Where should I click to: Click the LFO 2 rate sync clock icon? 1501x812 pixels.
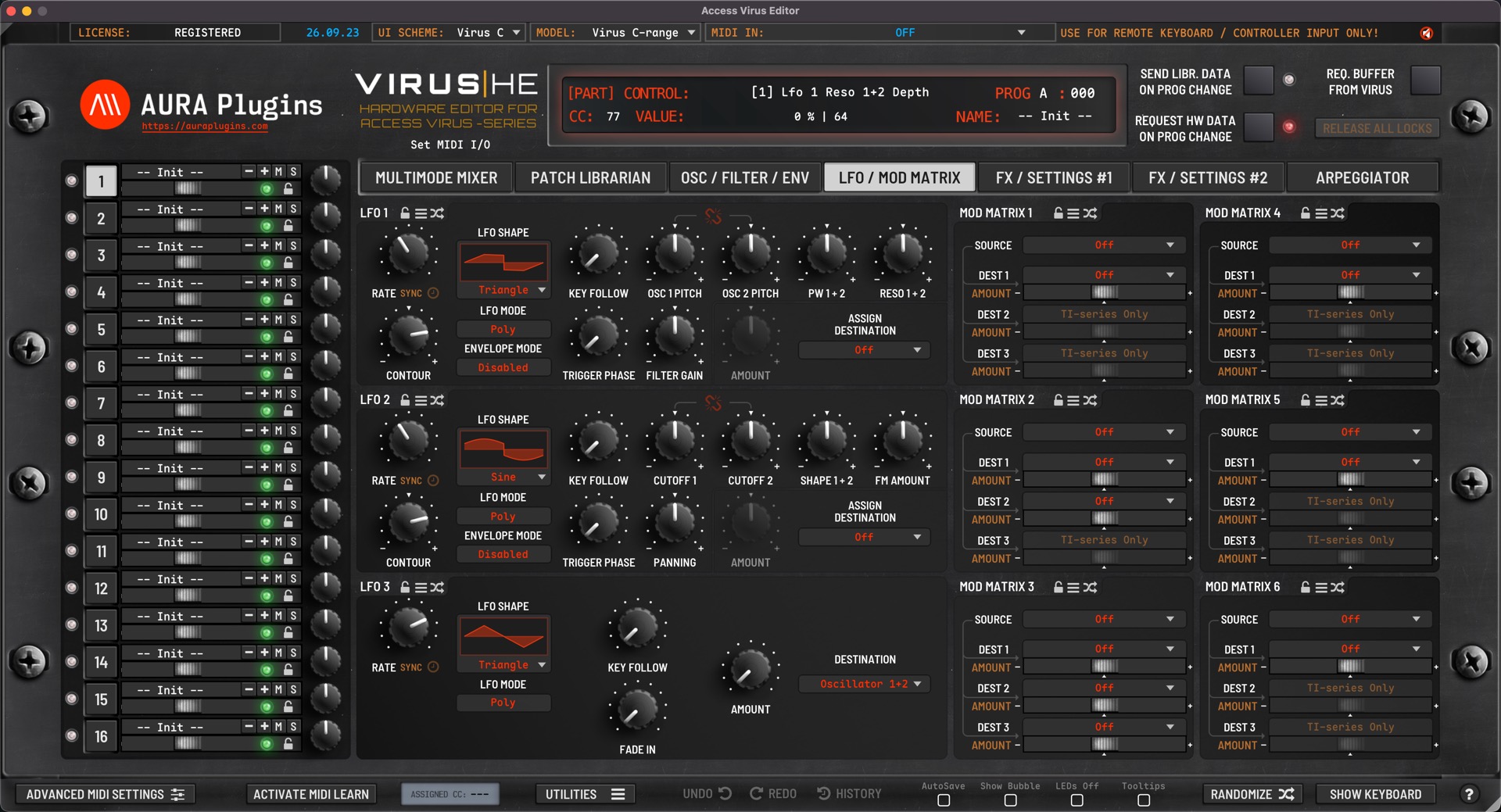pos(433,481)
